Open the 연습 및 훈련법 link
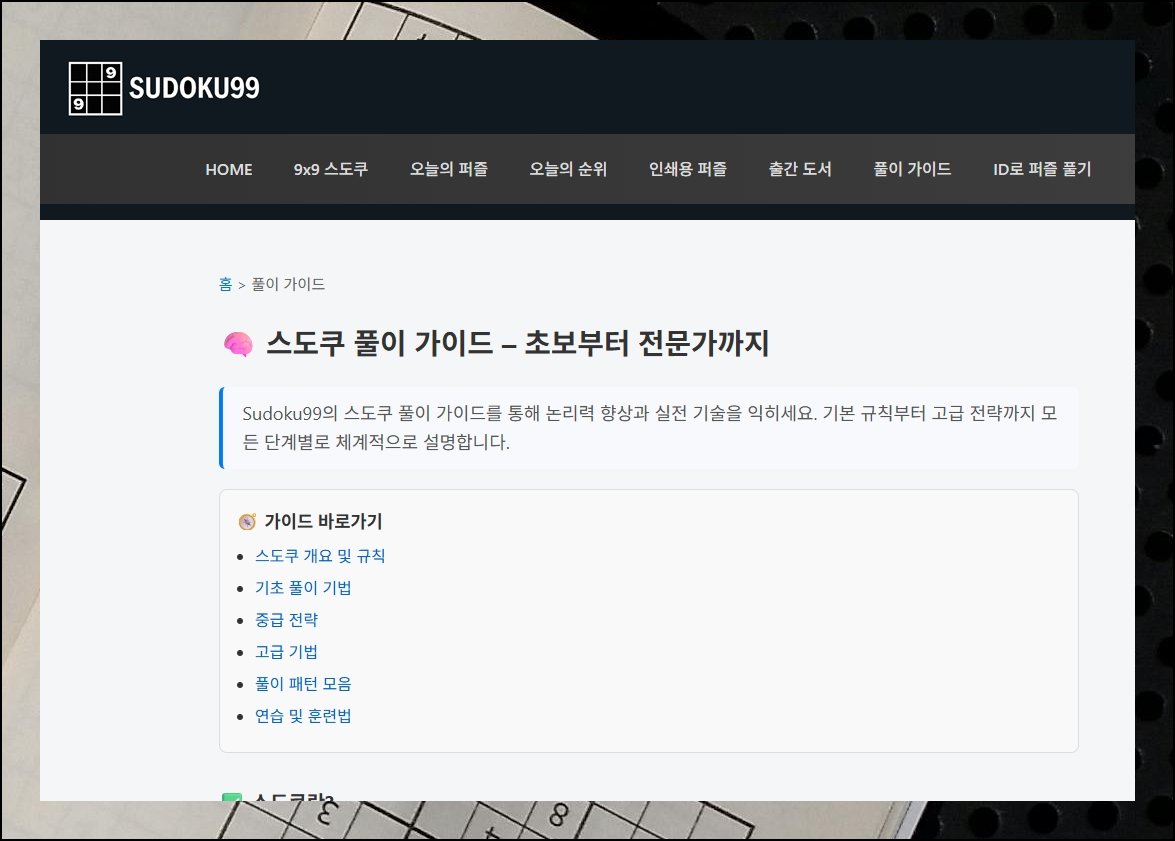The height and width of the screenshot is (841, 1175). [x=303, y=717]
